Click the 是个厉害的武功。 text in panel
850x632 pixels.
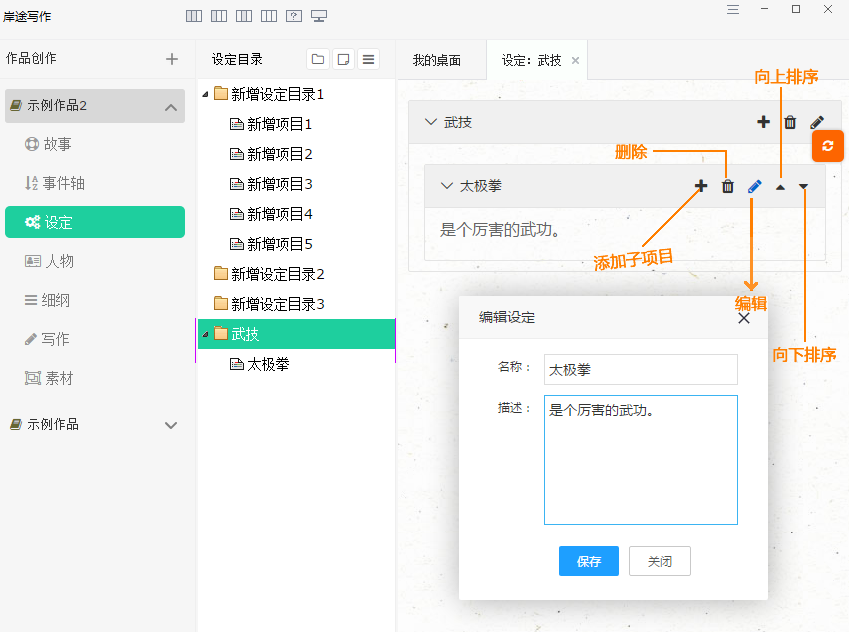[500, 230]
